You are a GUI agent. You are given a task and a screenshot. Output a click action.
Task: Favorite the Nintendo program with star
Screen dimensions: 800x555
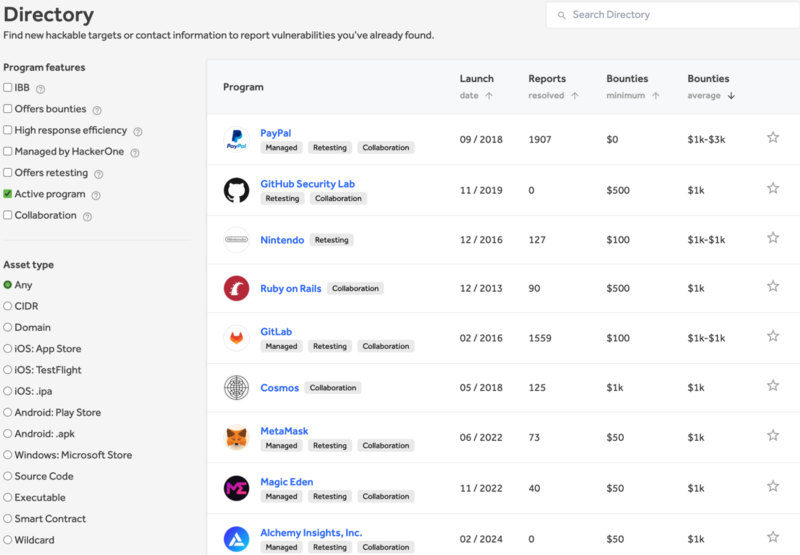click(773, 238)
